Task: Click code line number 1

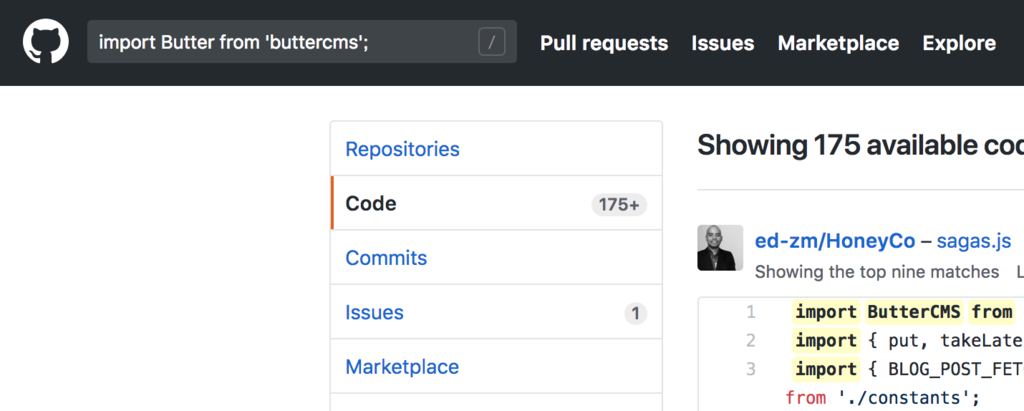Action: [x=750, y=312]
